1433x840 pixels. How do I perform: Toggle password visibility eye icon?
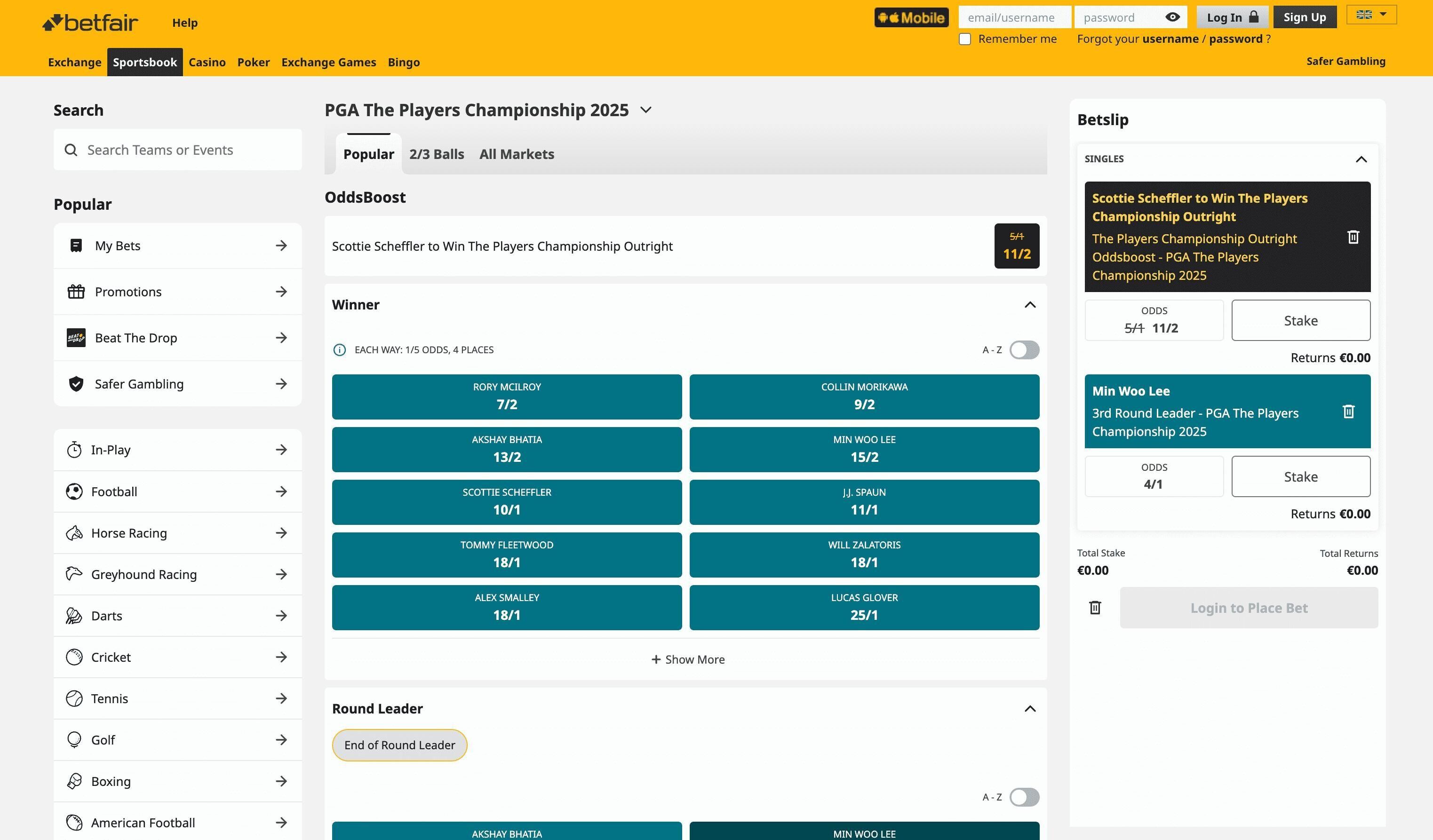pos(1172,17)
